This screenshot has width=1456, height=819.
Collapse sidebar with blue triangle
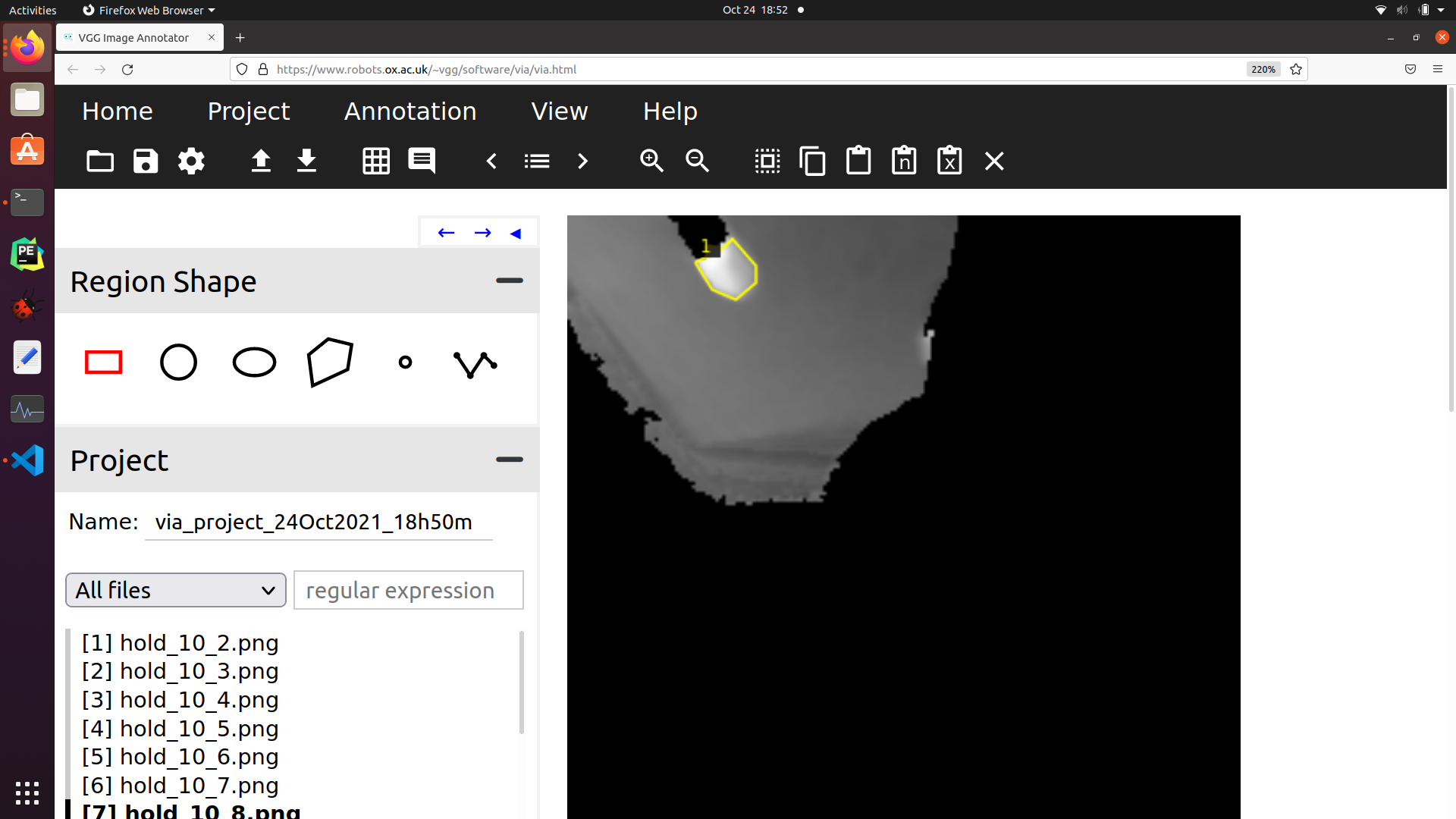[516, 234]
